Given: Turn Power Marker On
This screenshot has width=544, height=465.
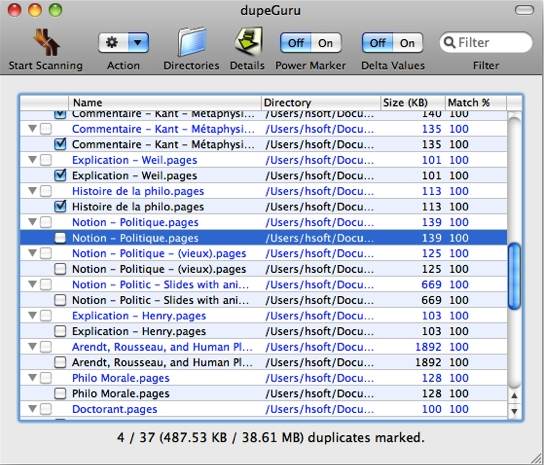Looking at the screenshot, I should coord(326,43).
